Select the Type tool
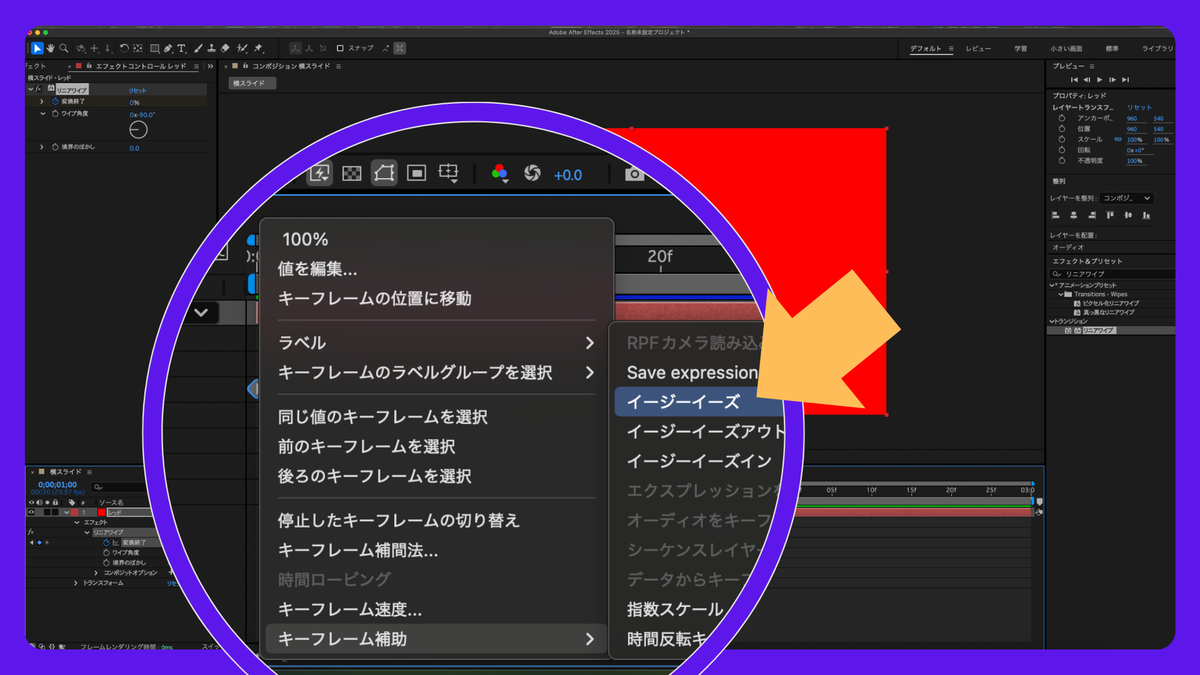This screenshot has width=1200, height=675. tap(181, 48)
